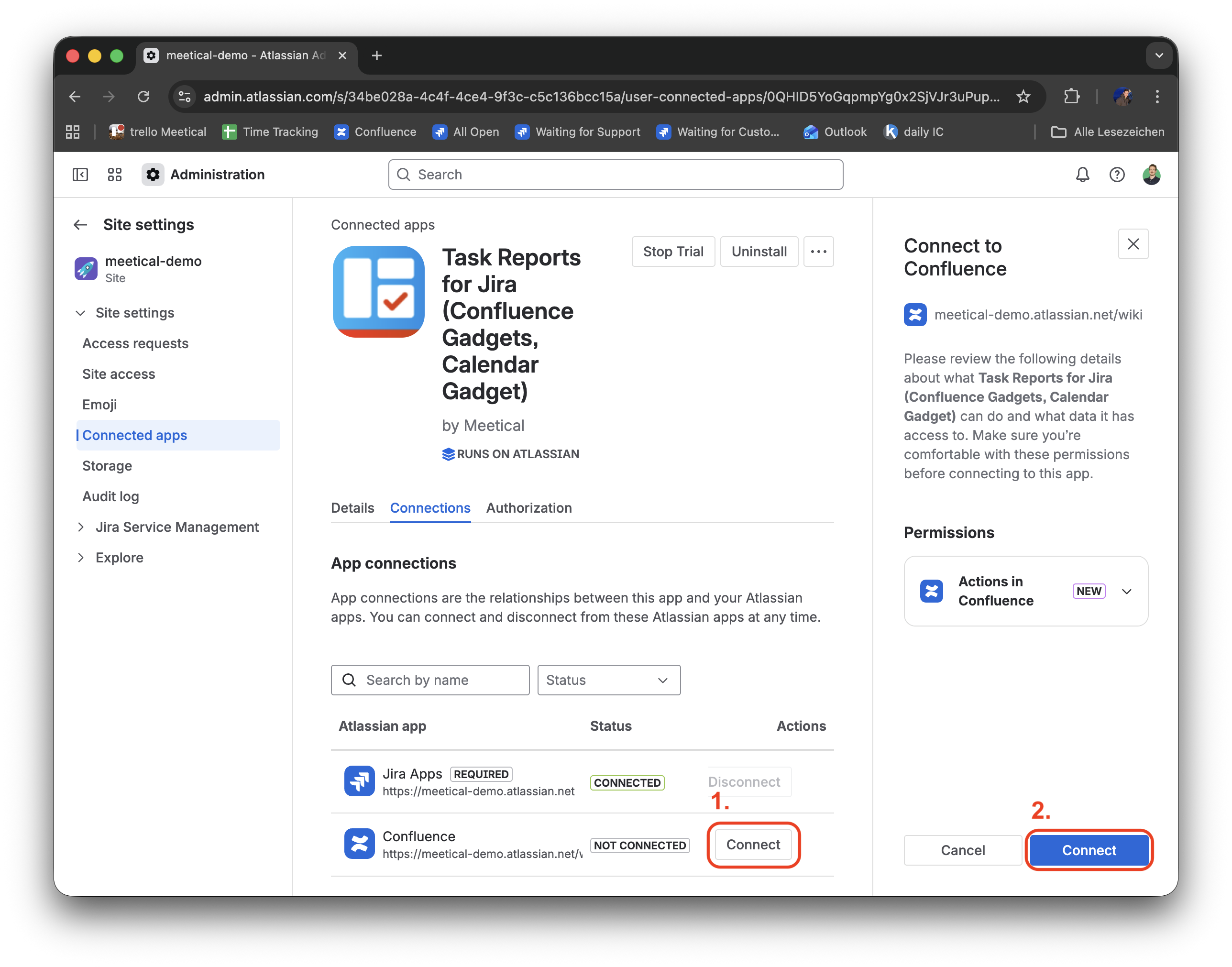The image size is (1232, 967).
Task: Open Site access in sidebar
Action: [x=118, y=374]
